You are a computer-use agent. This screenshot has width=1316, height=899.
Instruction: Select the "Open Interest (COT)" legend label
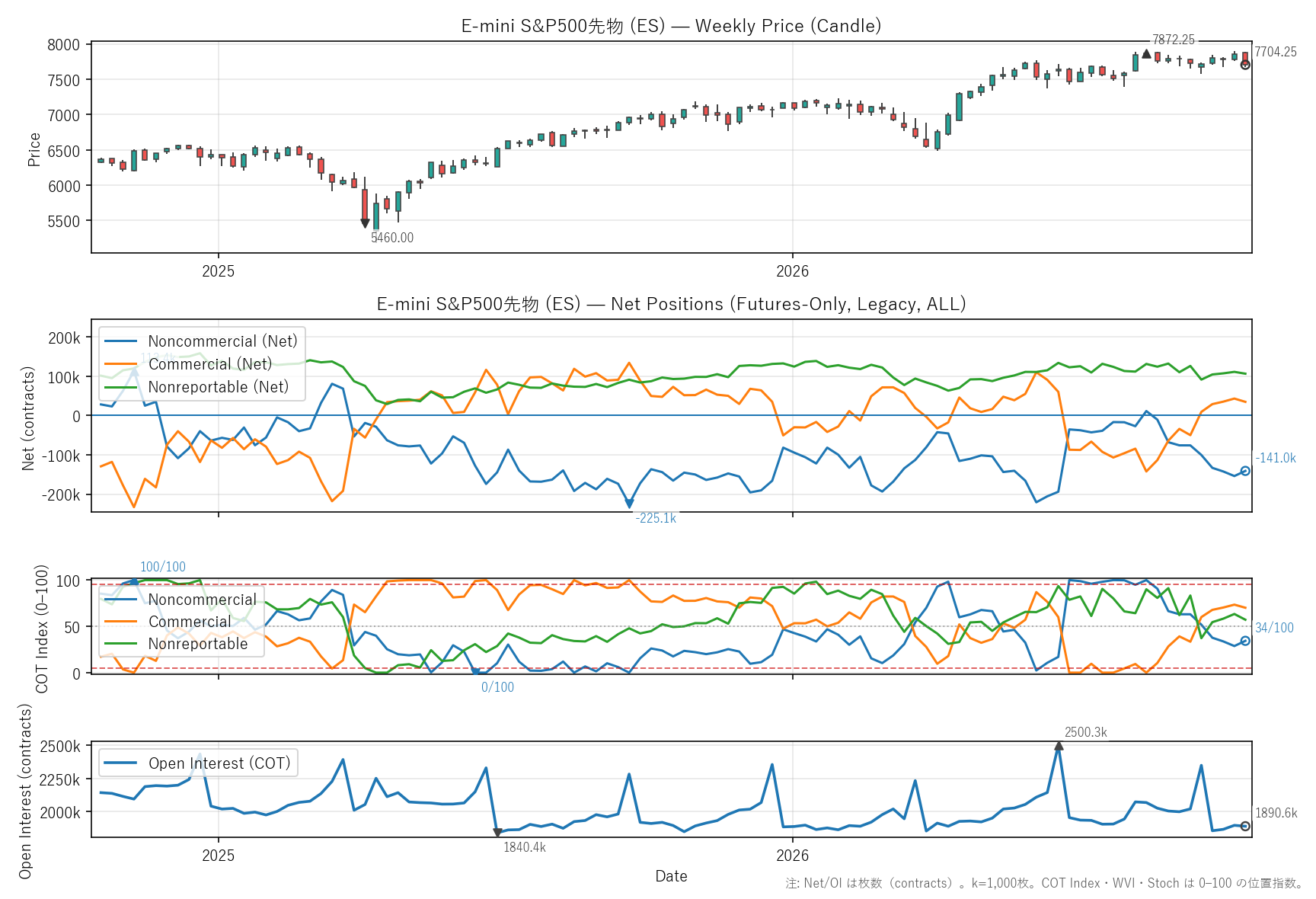tap(219, 763)
